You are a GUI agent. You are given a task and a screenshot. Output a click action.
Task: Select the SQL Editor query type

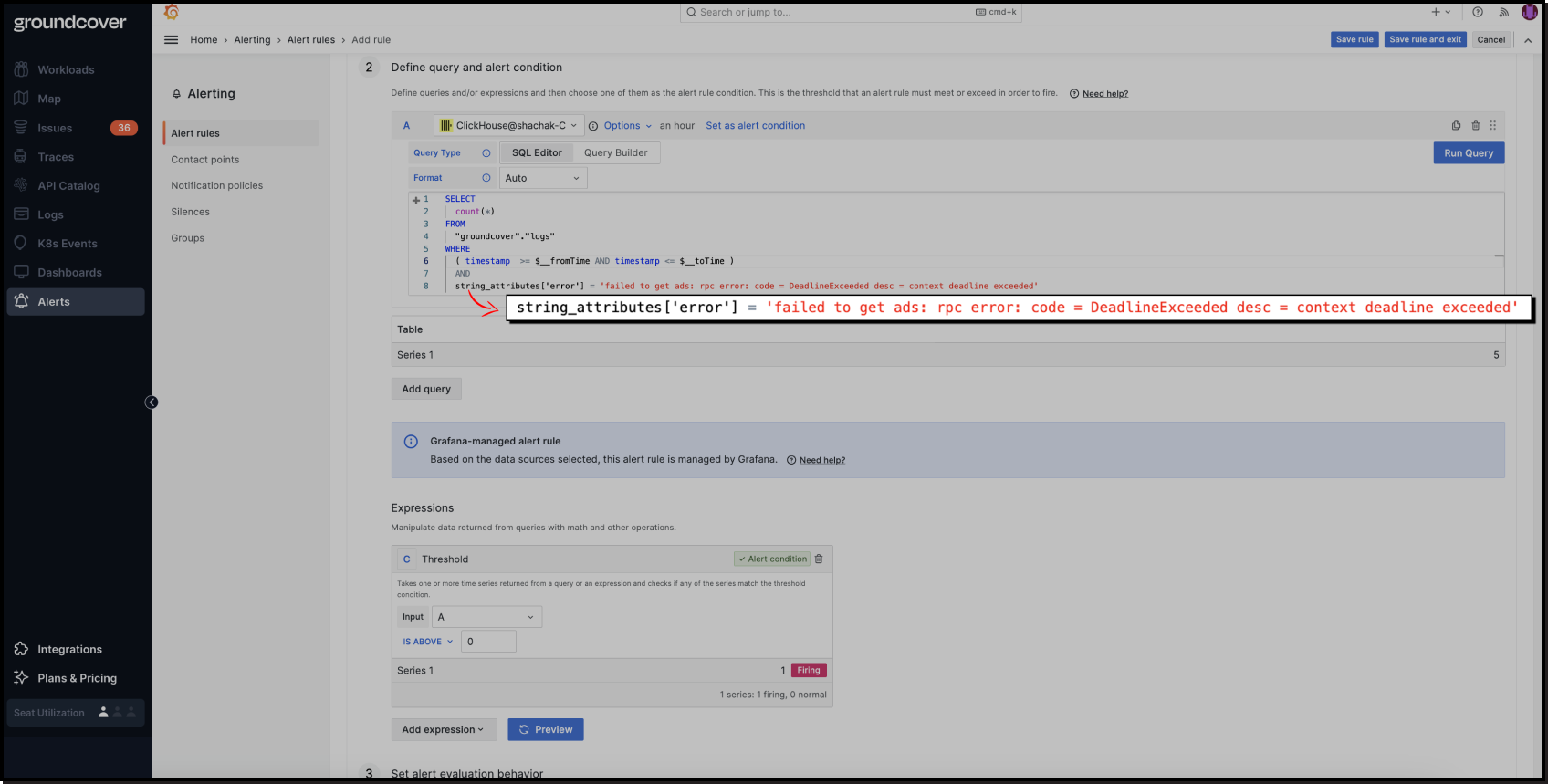pyautogui.click(x=537, y=153)
